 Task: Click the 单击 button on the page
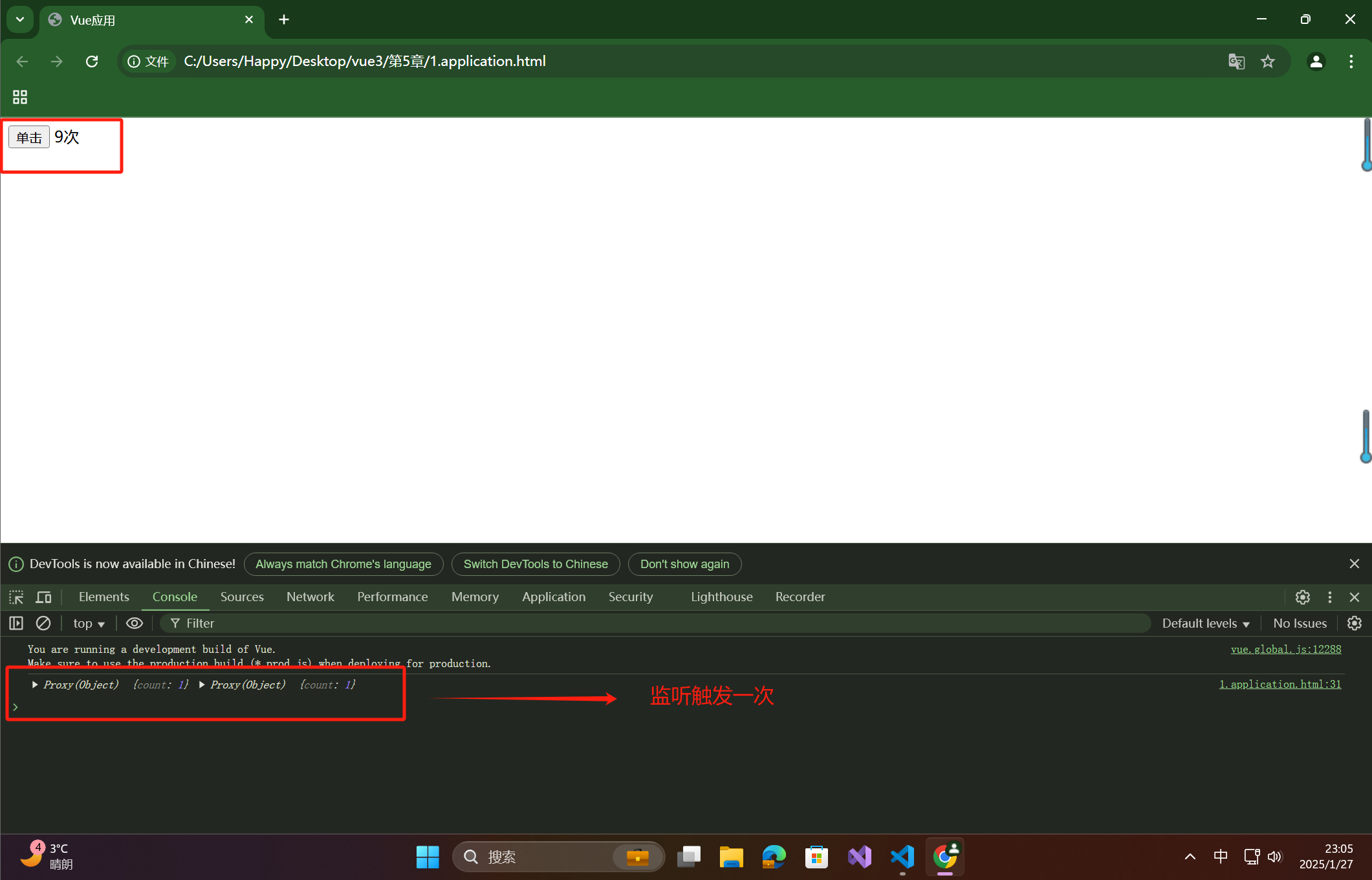(29, 137)
